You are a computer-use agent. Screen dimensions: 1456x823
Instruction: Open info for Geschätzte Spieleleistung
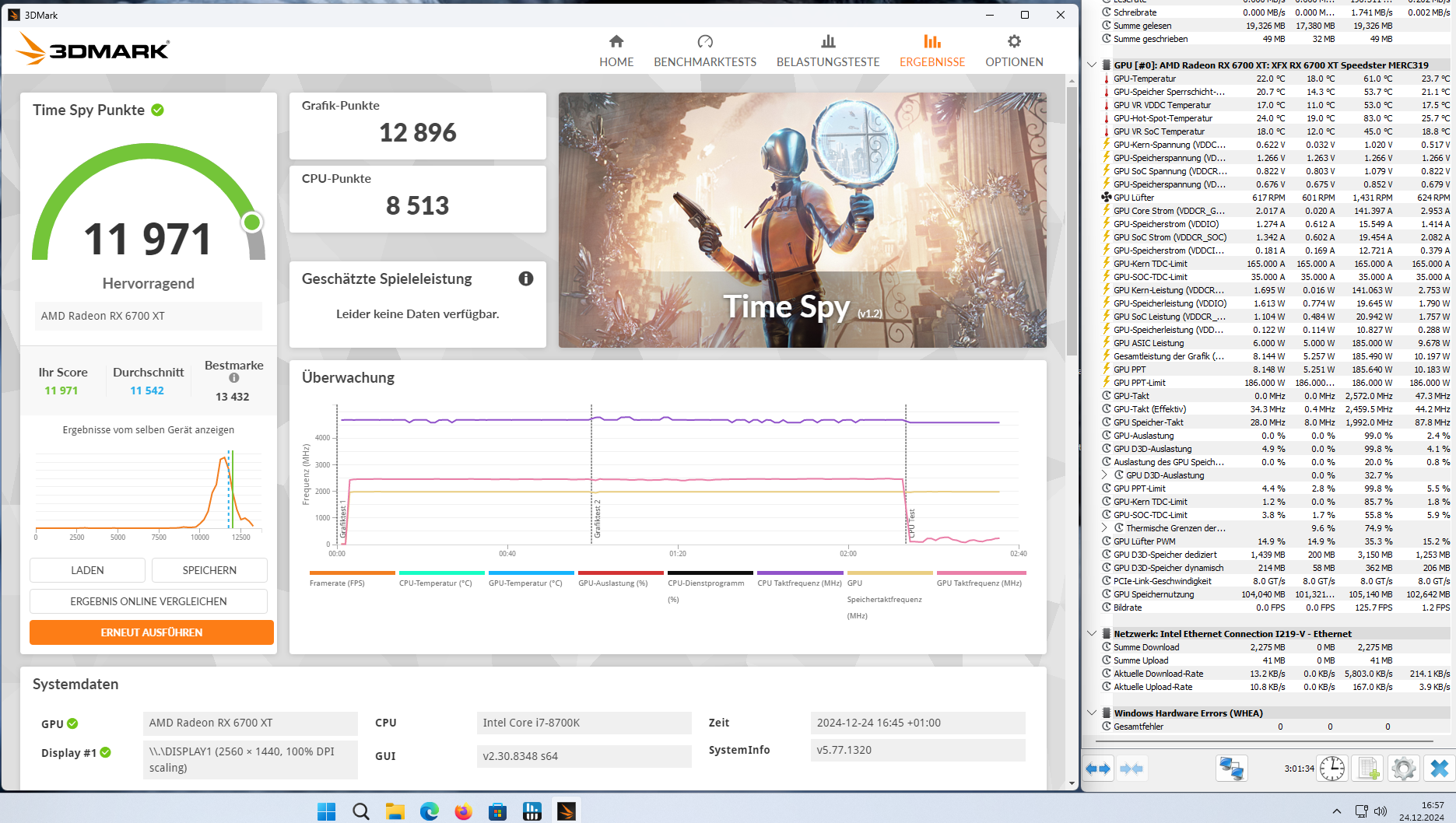[526, 278]
